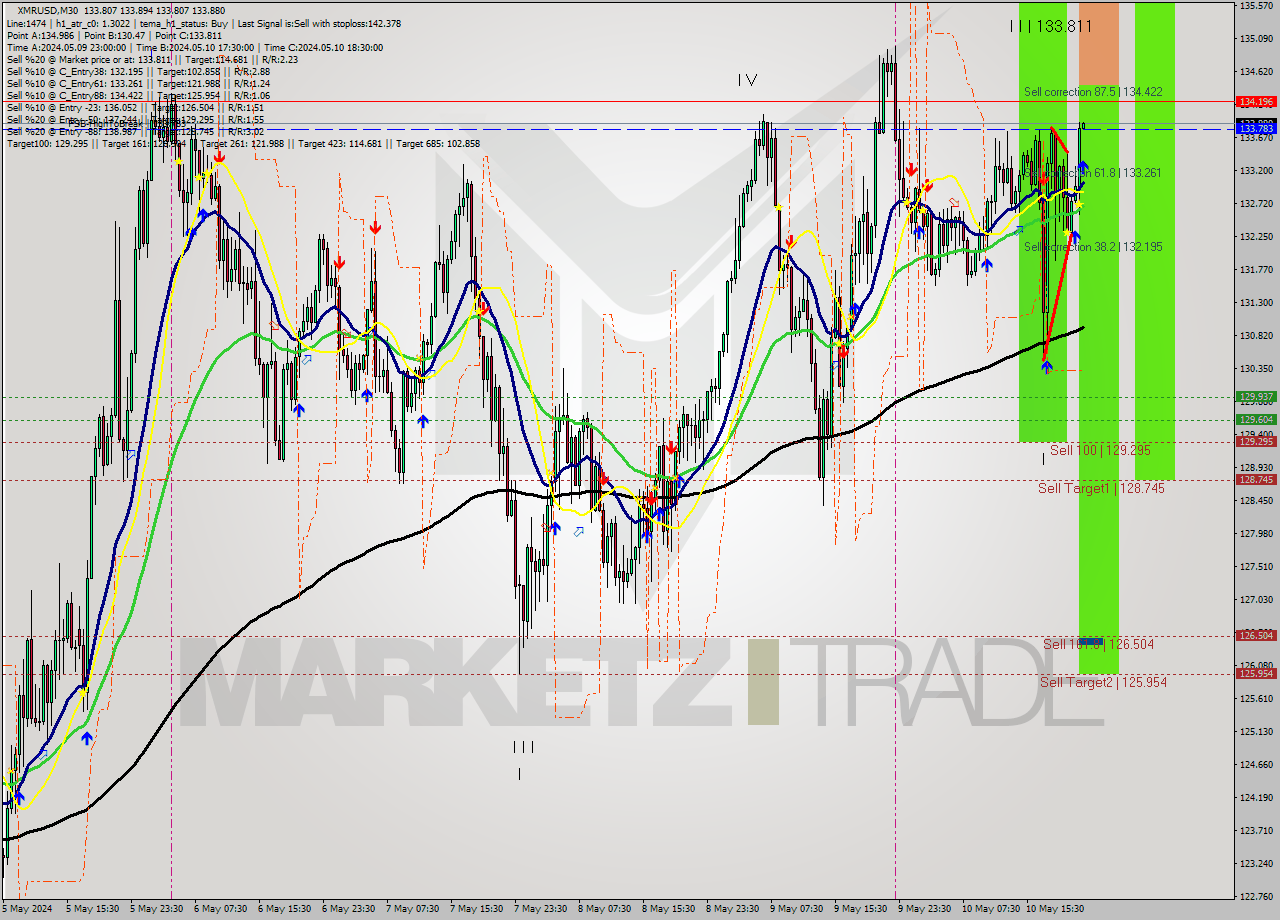Click the 127.510 price axis value
Screen dimensions: 1280x920
point(1256,567)
